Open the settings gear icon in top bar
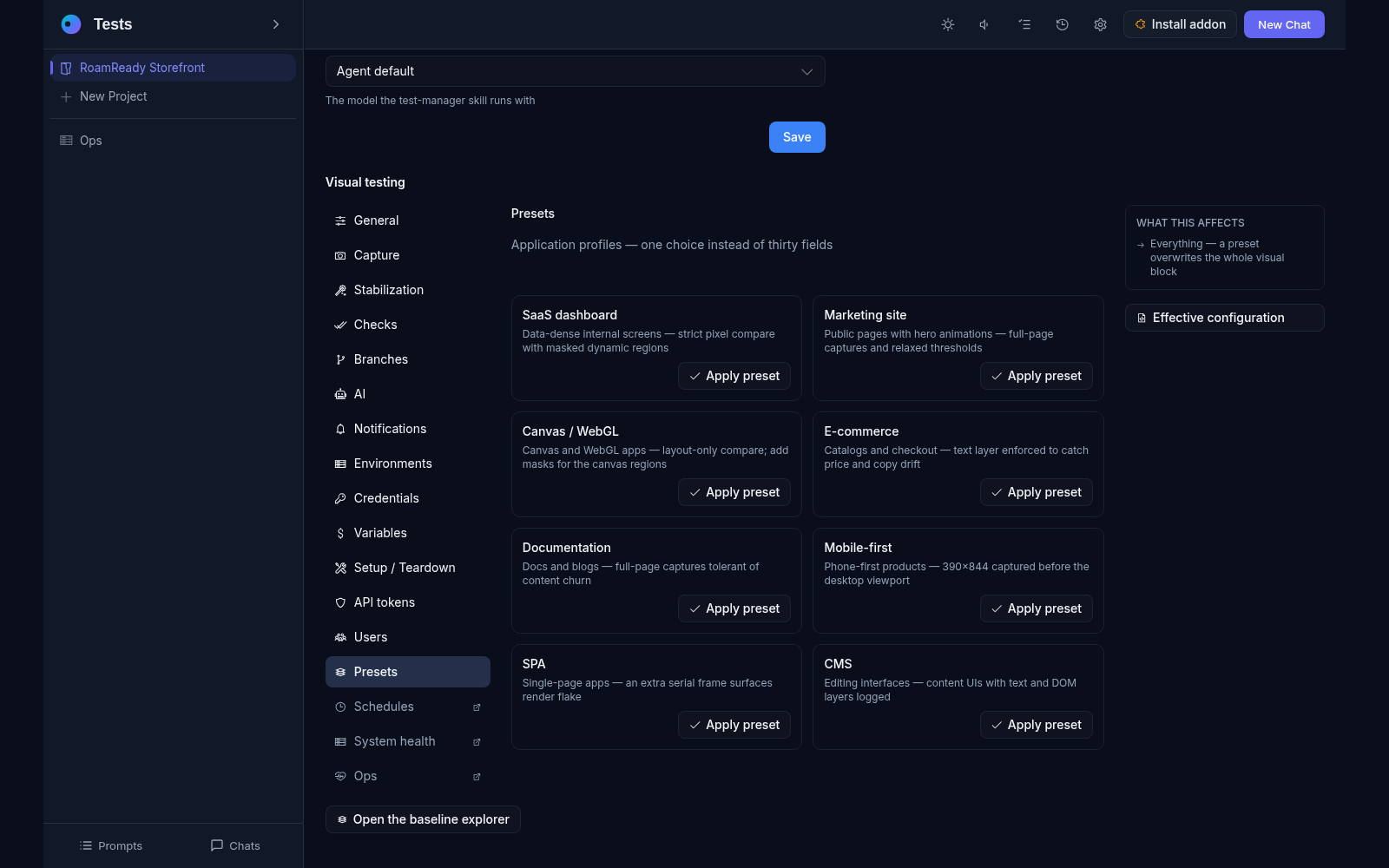The height and width of the screenshot is (868, 1389). (x=1100, y=24)
